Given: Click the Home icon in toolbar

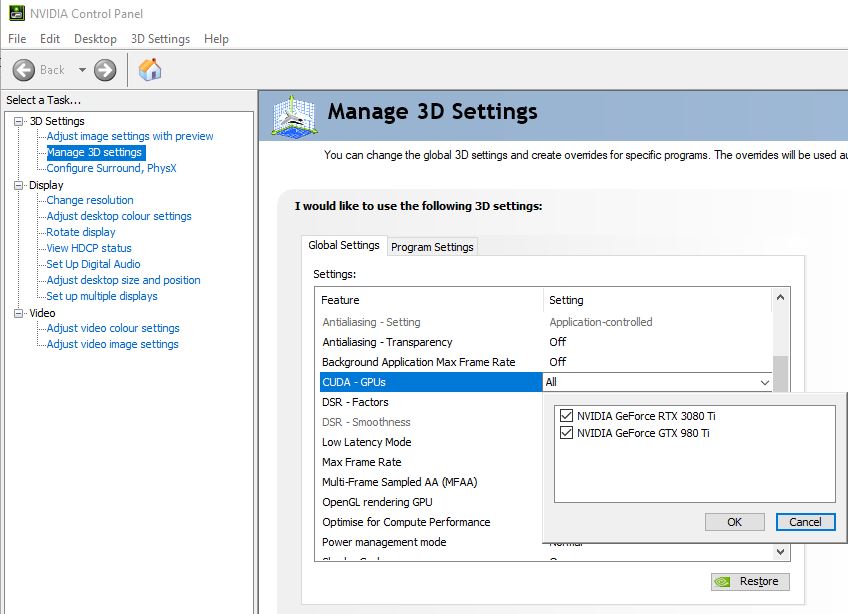Looking at the screenshot, I should point(150,70).
